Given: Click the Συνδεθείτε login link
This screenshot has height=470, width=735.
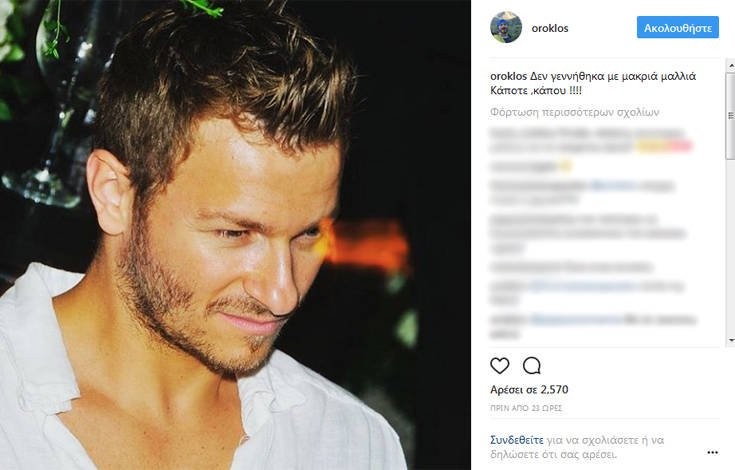Looking at the screenshot, I should coord(517,440).
